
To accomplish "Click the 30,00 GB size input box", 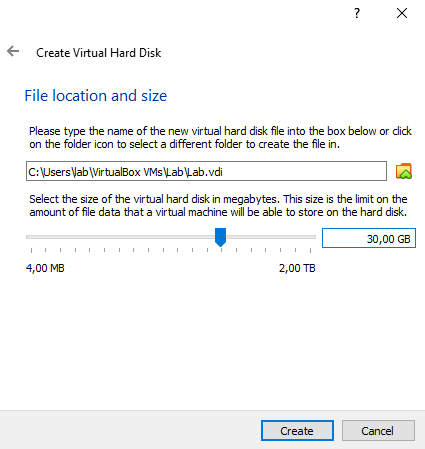I will 369,238.
